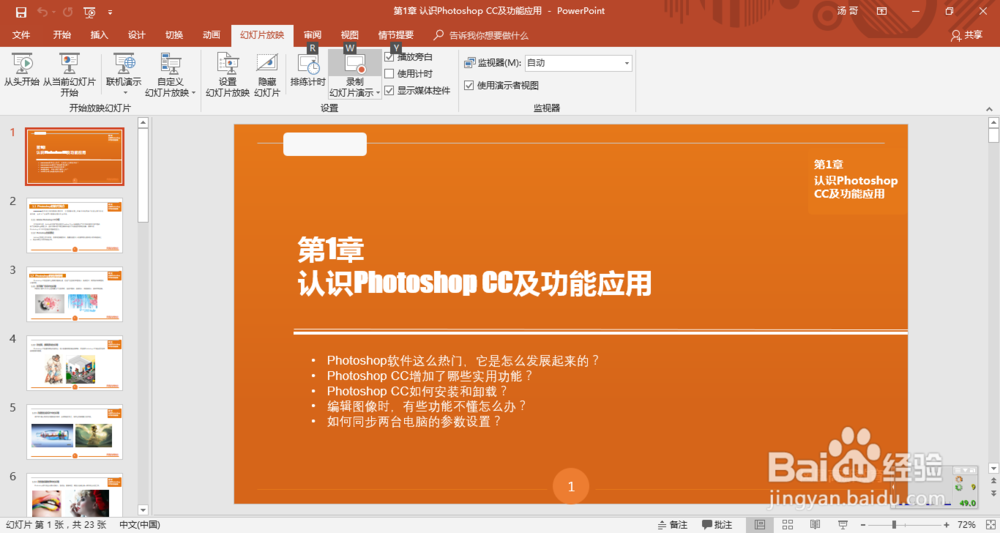
Task: Click main editor scroll up arrow
Action: click(993, 122)
